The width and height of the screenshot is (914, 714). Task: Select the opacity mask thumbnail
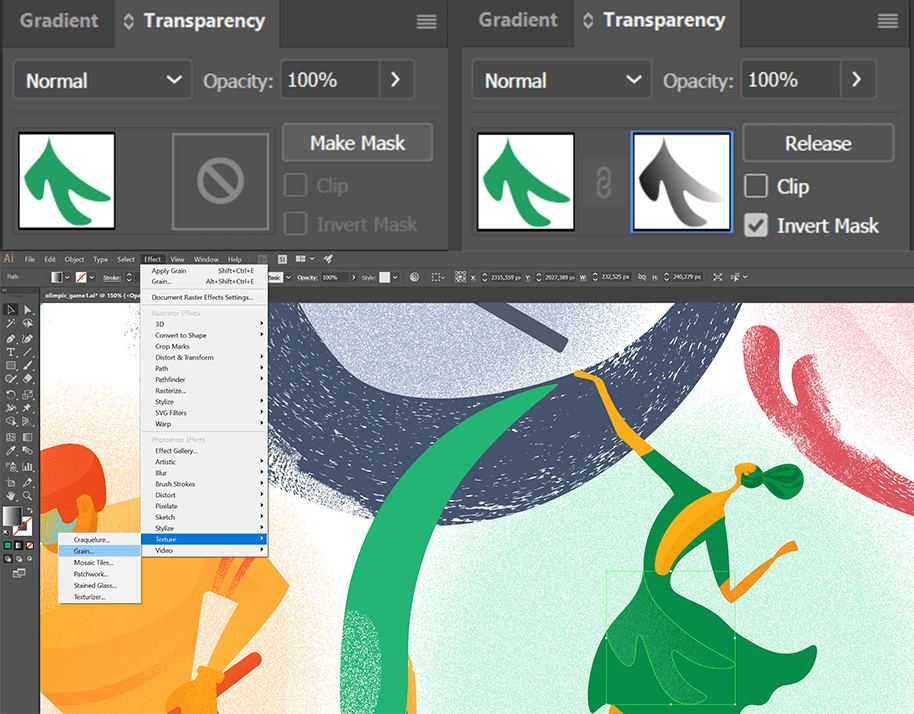coord(681,182)
